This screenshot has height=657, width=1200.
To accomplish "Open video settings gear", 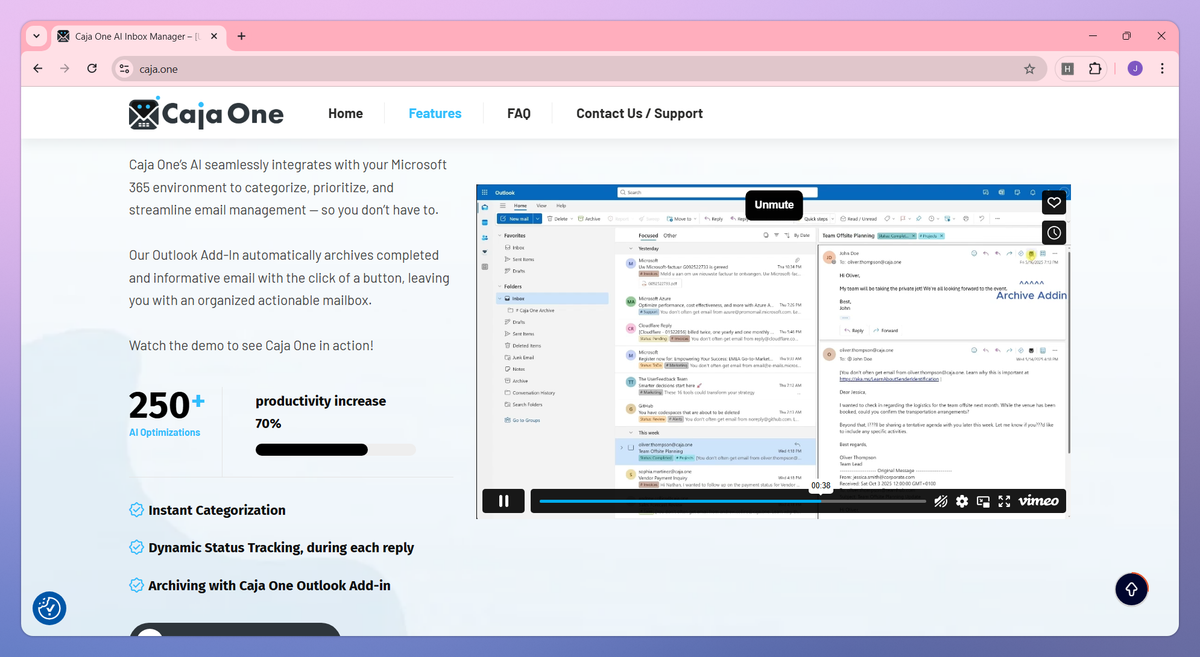I will click(962, 501).
